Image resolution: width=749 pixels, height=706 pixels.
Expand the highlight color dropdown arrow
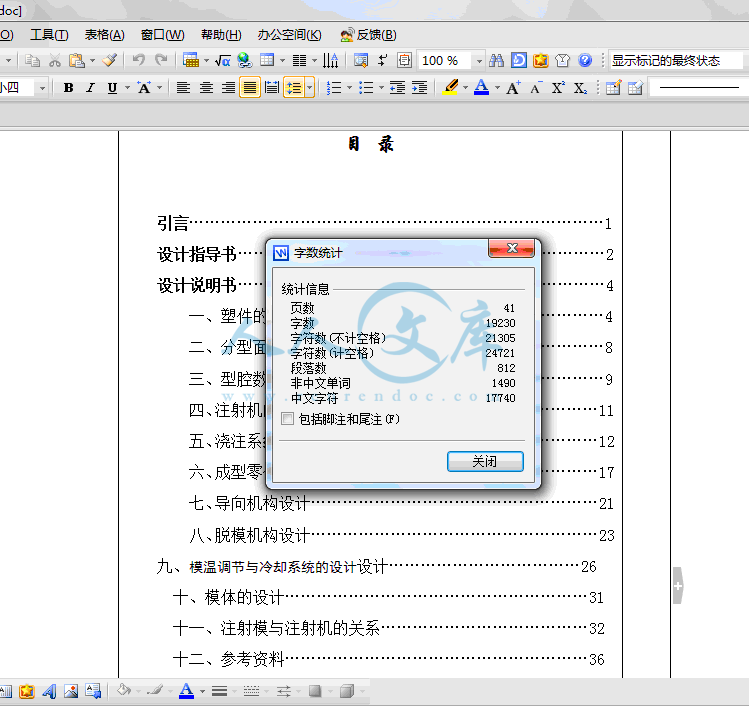pyautogui.click(x=465, y=88)
